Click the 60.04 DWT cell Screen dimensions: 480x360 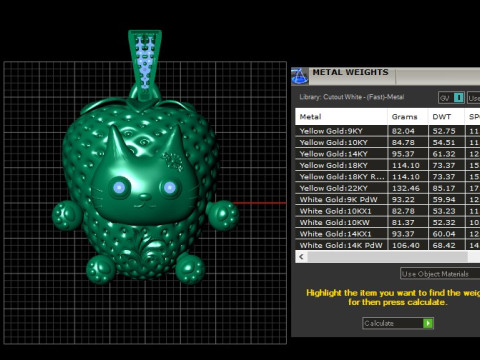point(446,234)
